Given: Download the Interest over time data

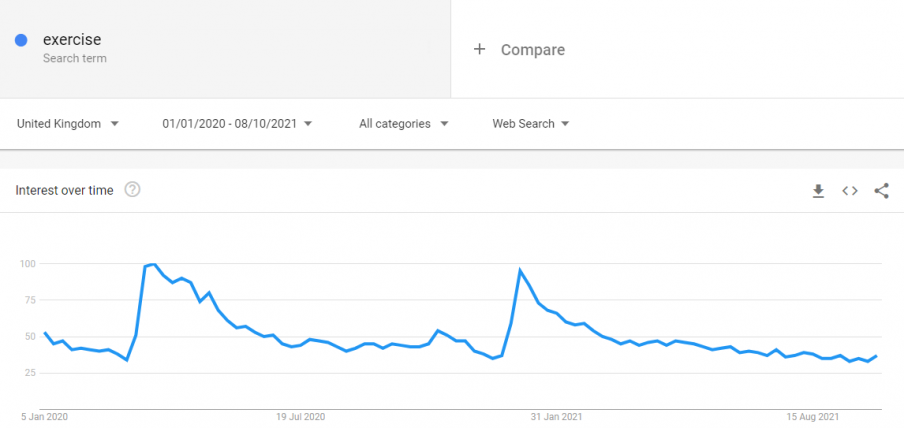Looking at the screenshot, I should click(x=818, y=191).
